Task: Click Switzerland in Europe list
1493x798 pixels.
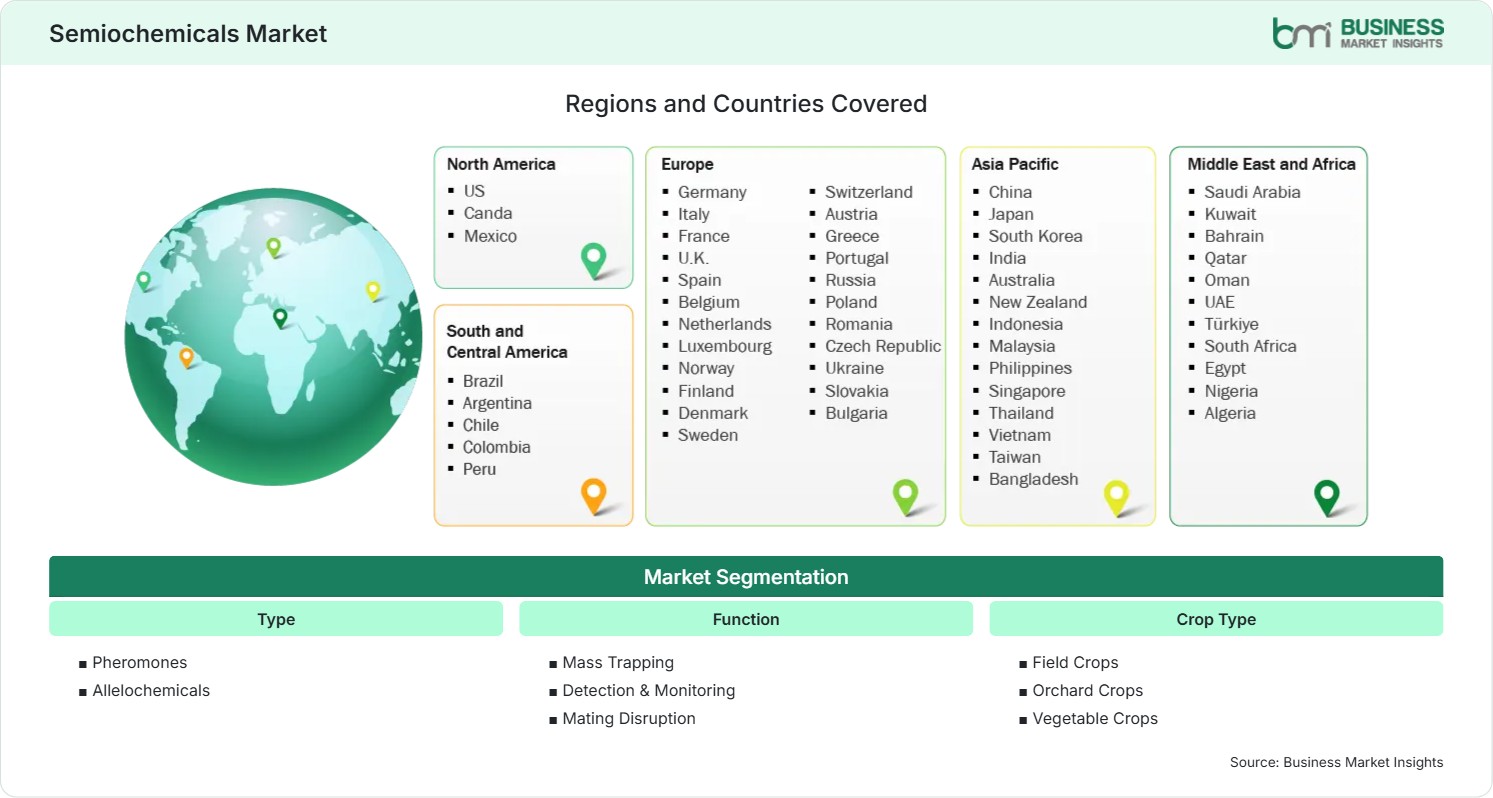Action: [869, 192]
